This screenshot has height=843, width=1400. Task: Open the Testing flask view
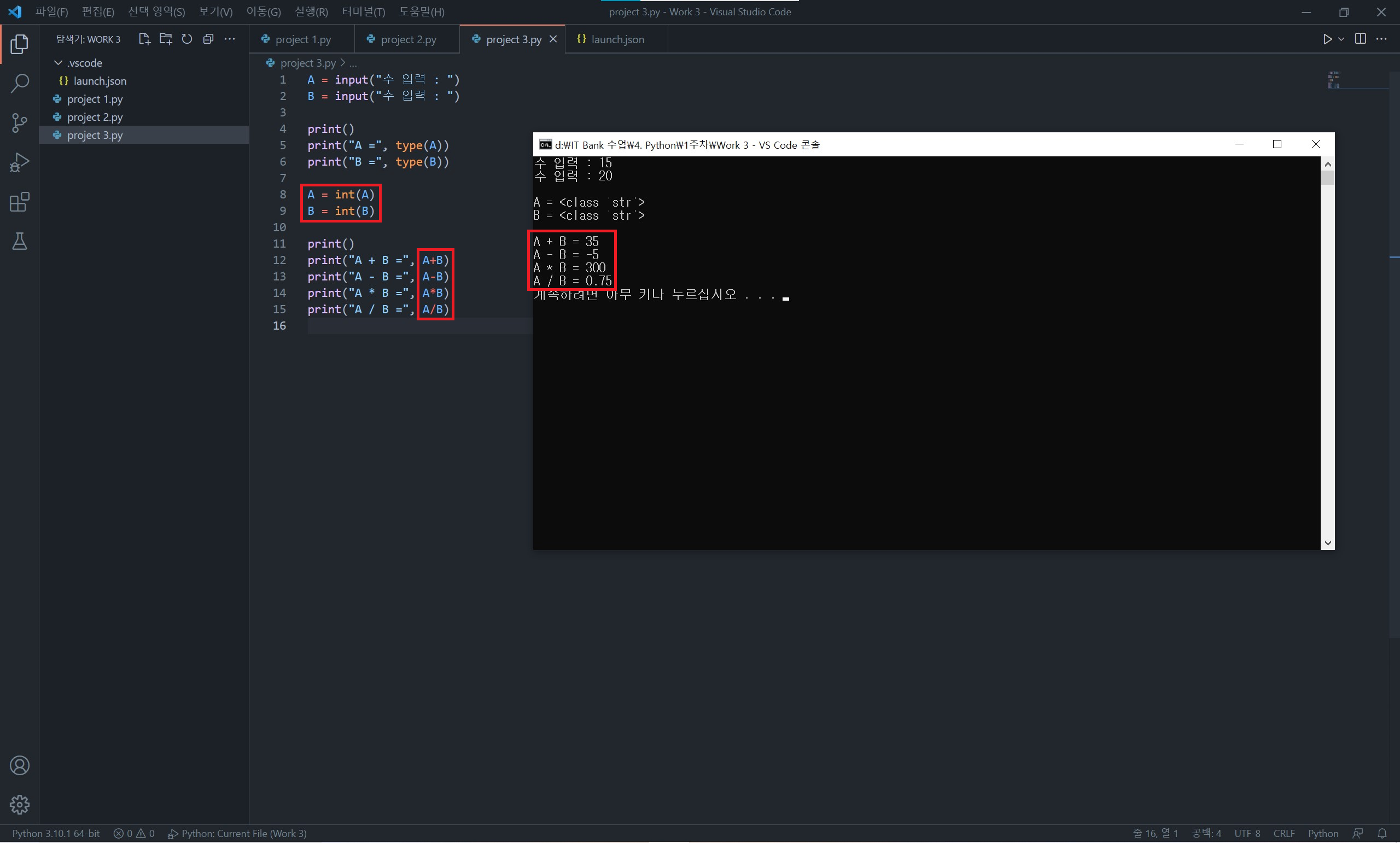pos(19,242)
